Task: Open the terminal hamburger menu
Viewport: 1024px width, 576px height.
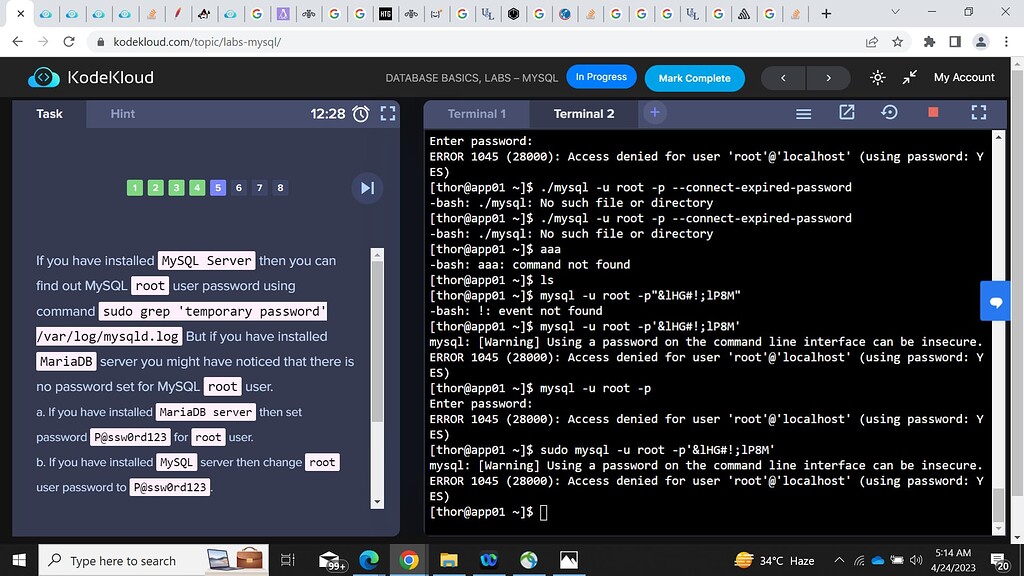Action: 803,114
